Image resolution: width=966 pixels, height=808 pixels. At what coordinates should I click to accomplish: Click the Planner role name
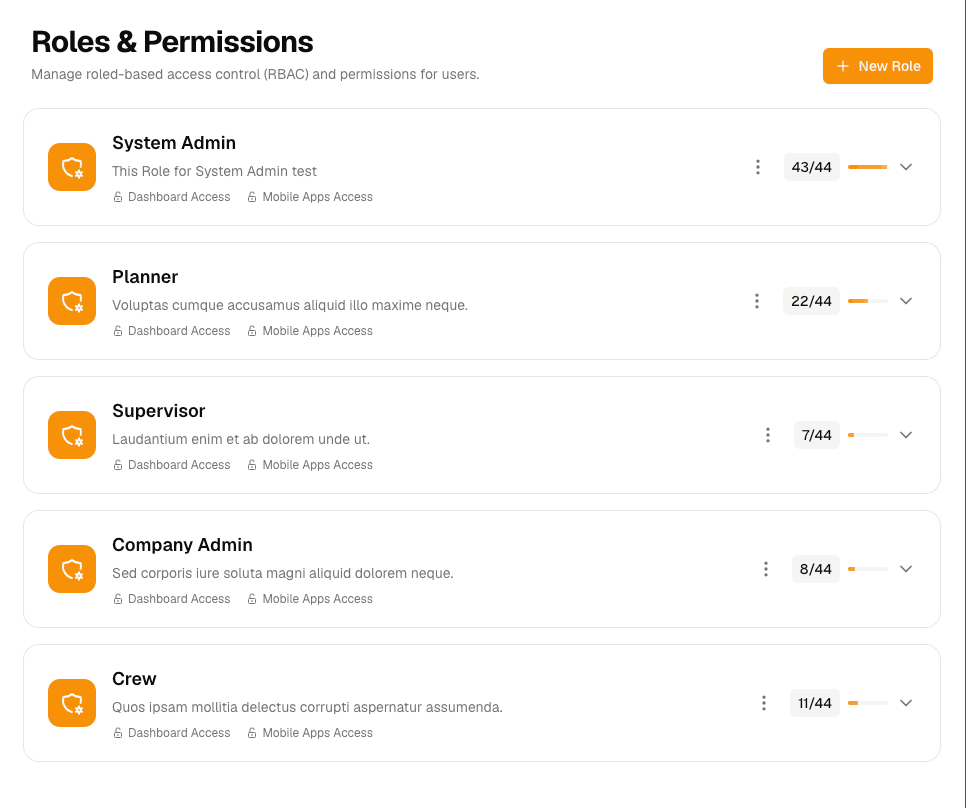tap(145, 277)
